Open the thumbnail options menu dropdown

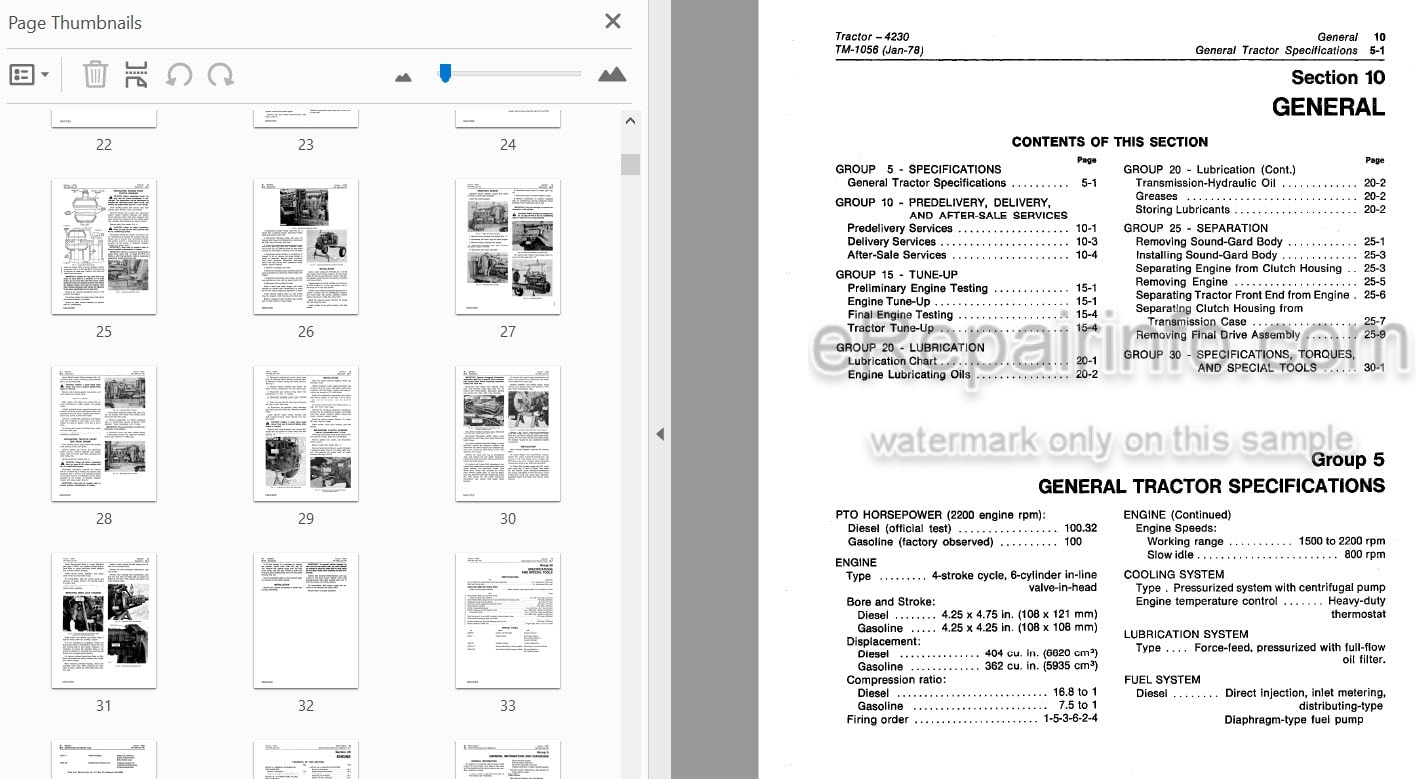pos(29,75)
